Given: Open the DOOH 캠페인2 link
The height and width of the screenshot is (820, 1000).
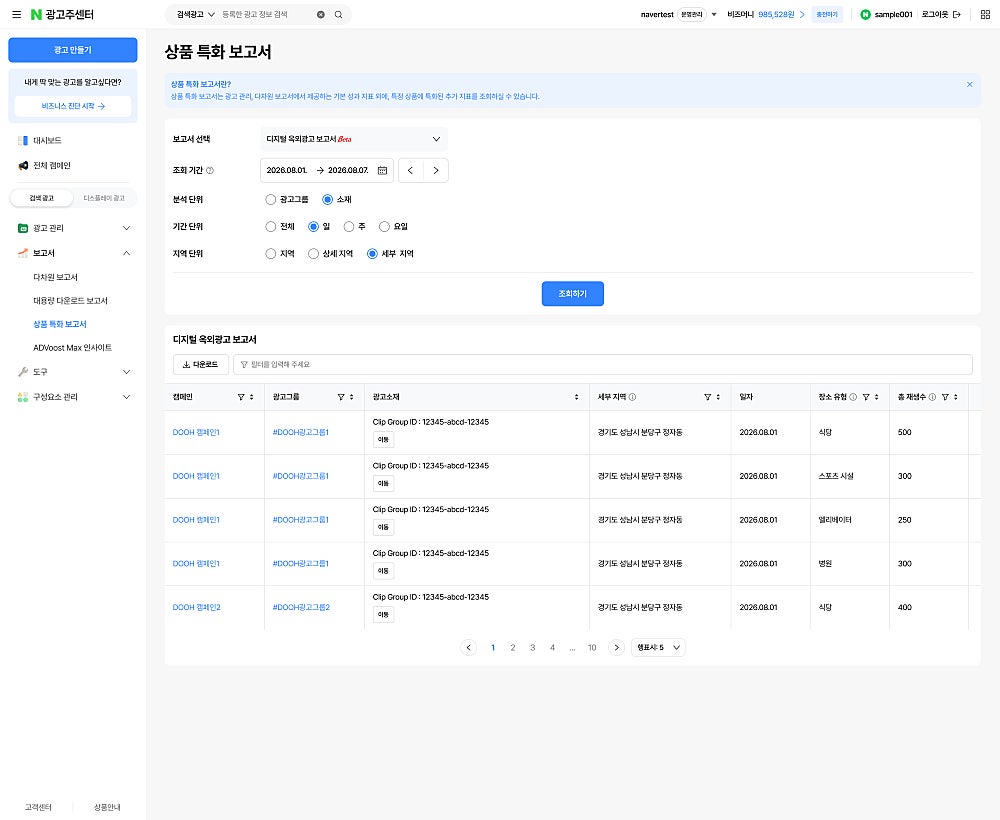Looking at the screenshot, I should pos(196,608).
